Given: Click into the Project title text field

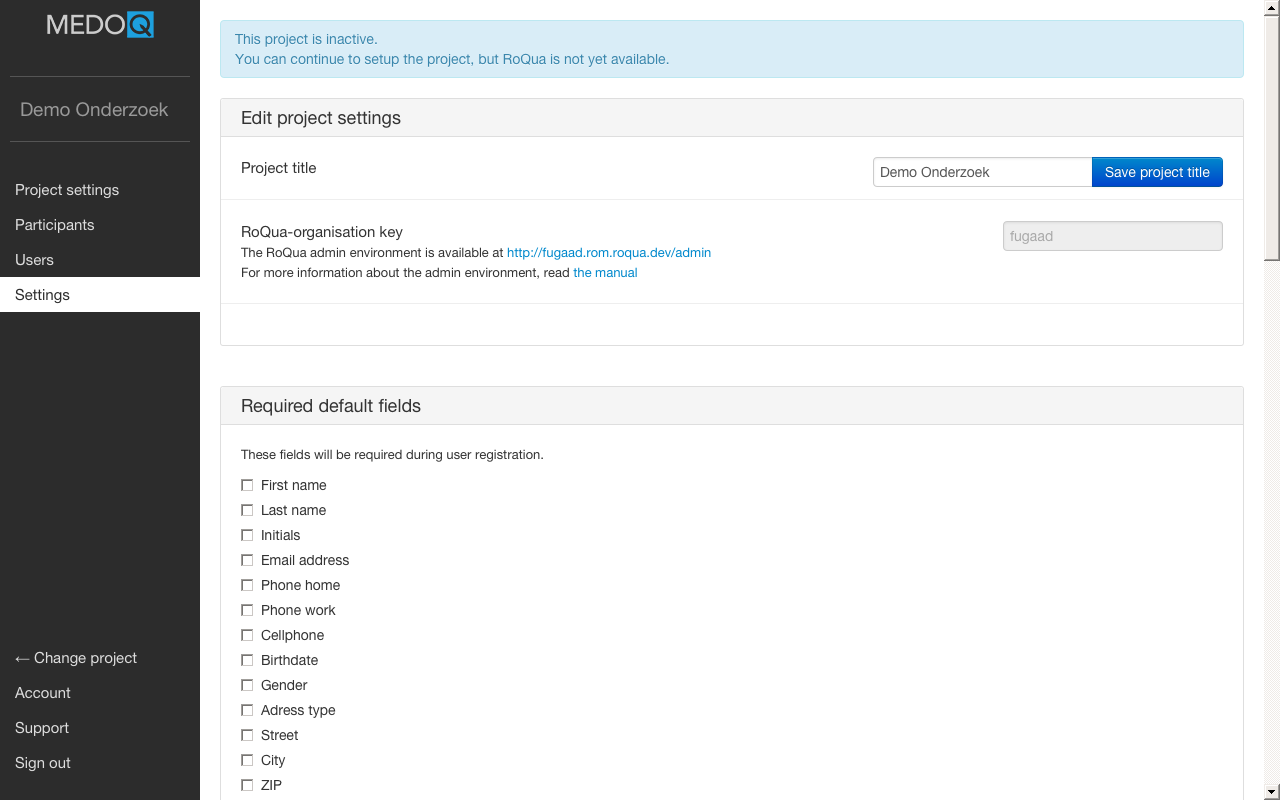Looking at the screenshot, I should (x=981, y=172).
